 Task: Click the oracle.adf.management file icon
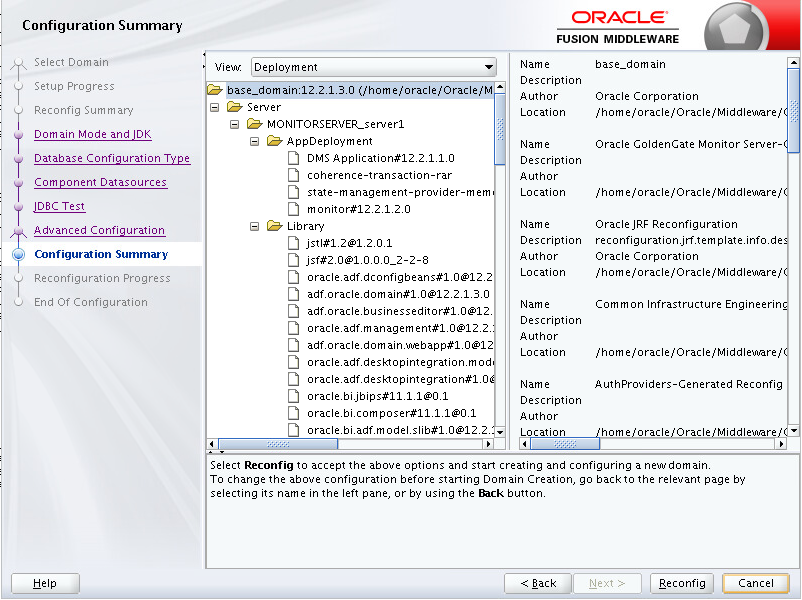[294, 328]
